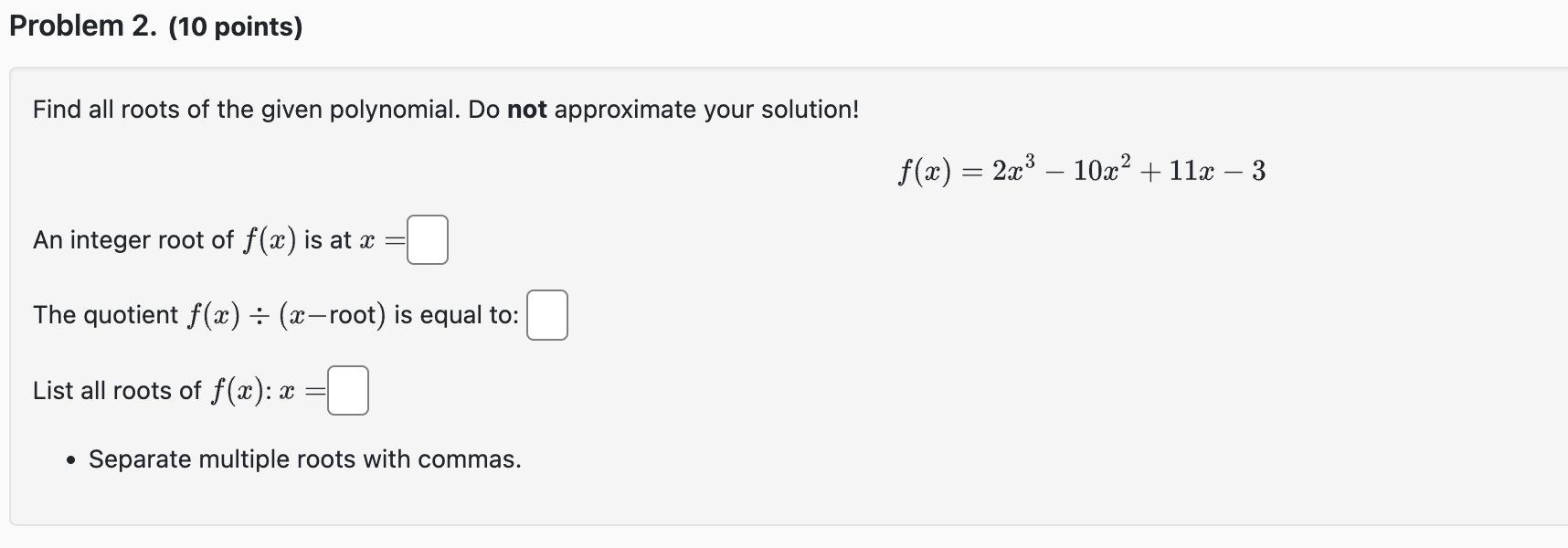Click the quotient answer box
The width and height of the screenshot is (1568, 548).
[546, 314]
